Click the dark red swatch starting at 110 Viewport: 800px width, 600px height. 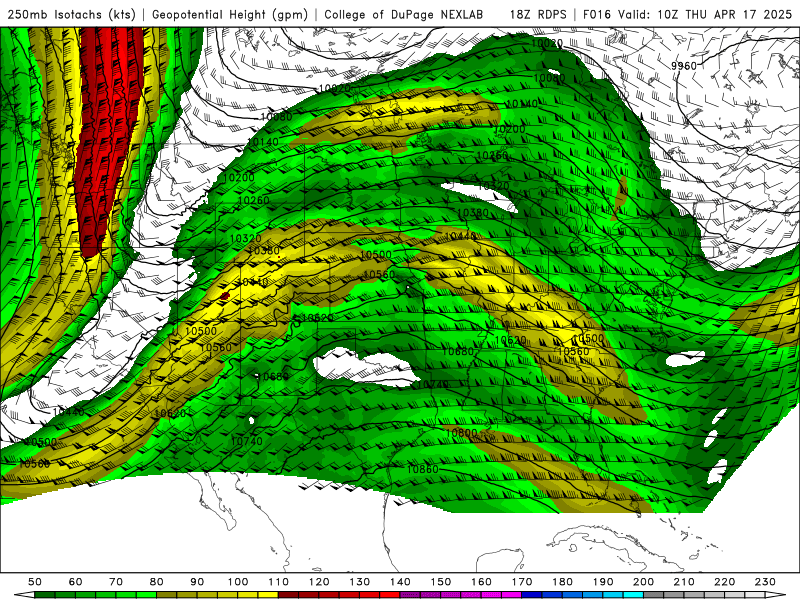pos(288,595)
